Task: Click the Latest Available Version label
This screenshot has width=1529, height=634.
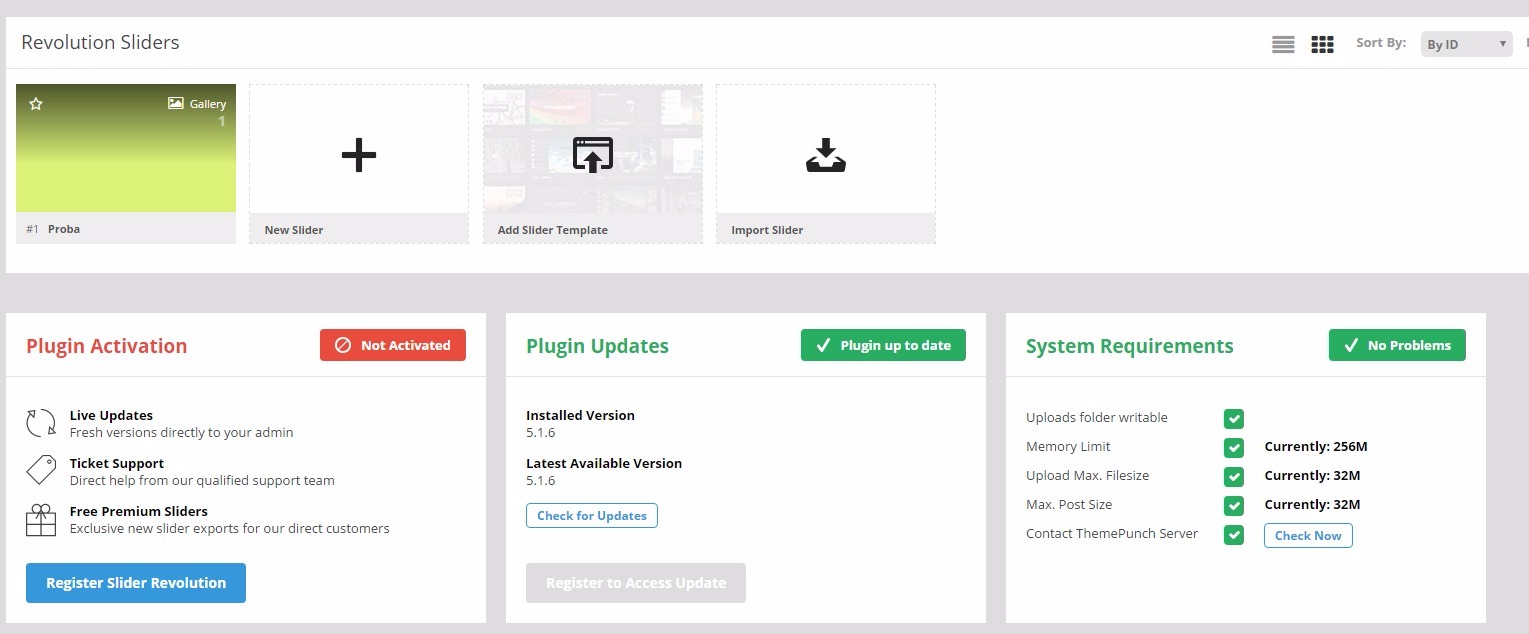Action: point(604,463)
